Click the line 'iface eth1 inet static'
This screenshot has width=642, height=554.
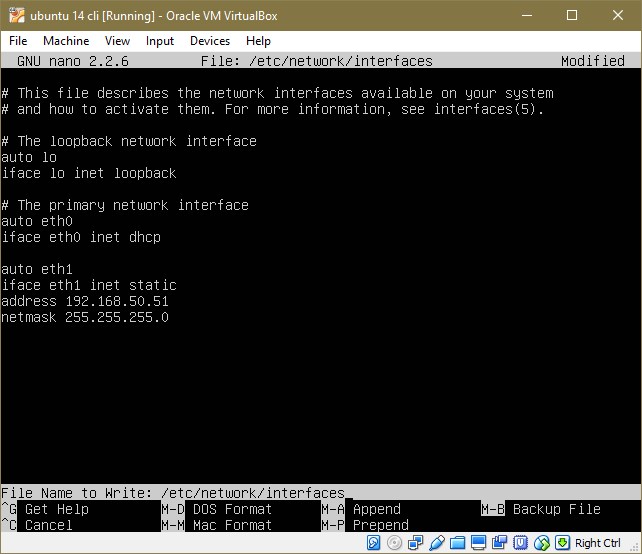(89, 285)
